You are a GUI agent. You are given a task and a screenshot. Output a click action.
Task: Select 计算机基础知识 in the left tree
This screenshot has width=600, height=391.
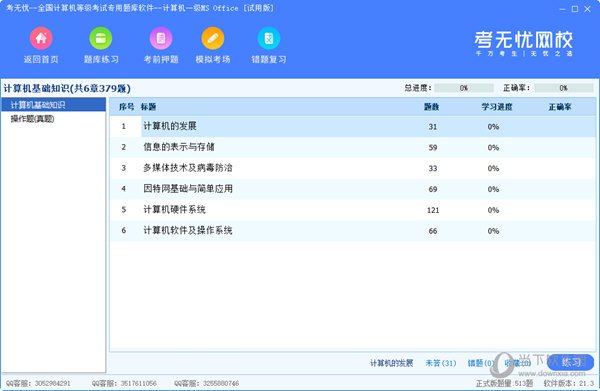[x=54, y=105]
